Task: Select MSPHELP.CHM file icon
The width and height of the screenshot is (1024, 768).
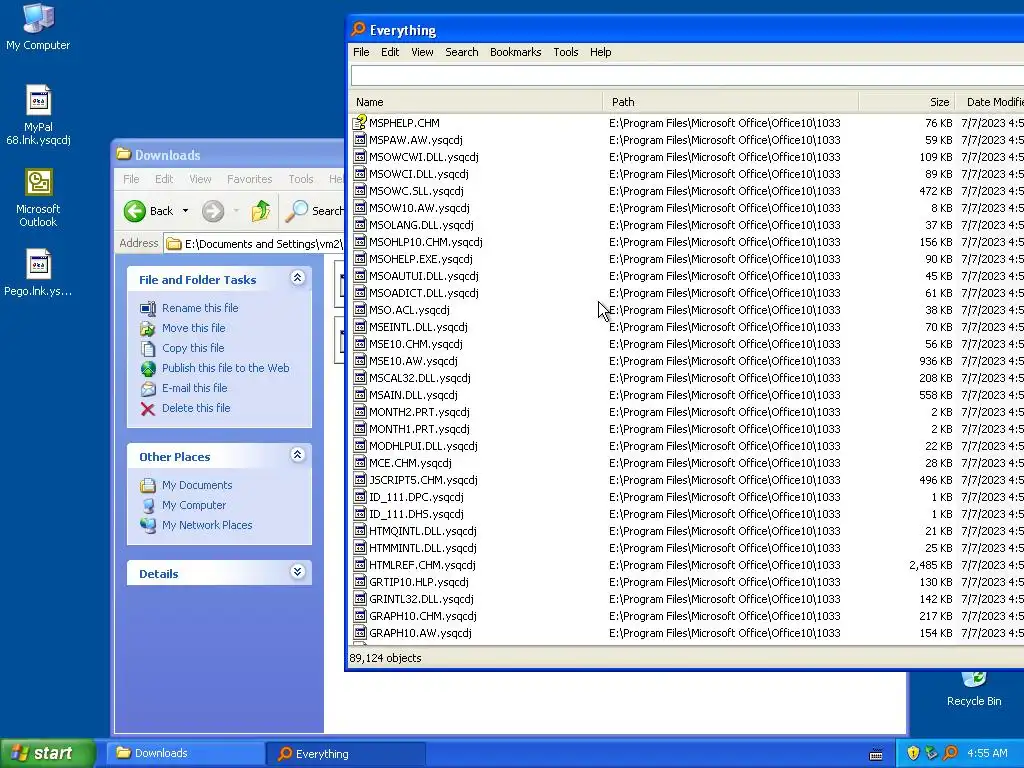Action: 360,122
